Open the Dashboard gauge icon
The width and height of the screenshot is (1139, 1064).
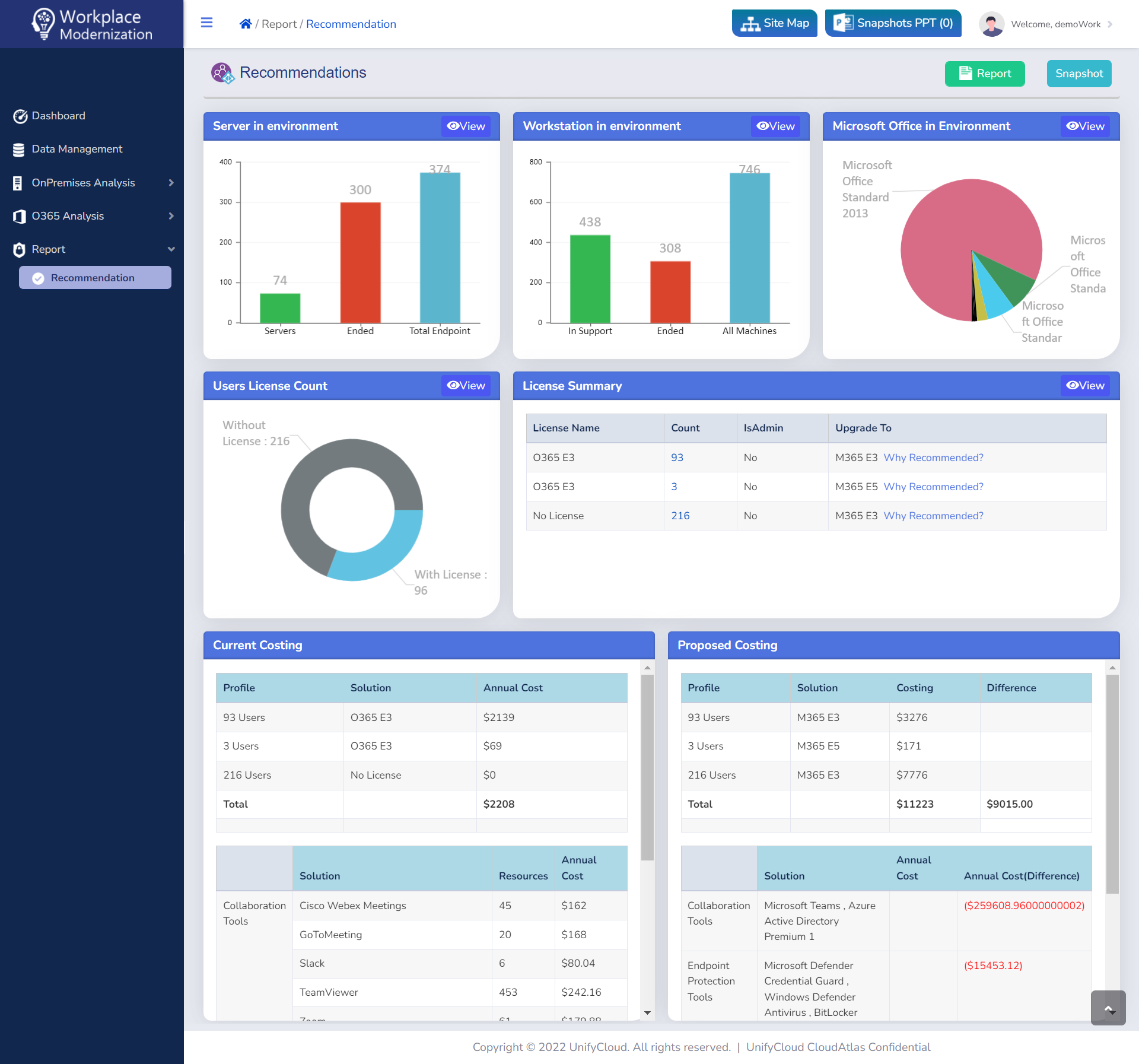[20, 116]
